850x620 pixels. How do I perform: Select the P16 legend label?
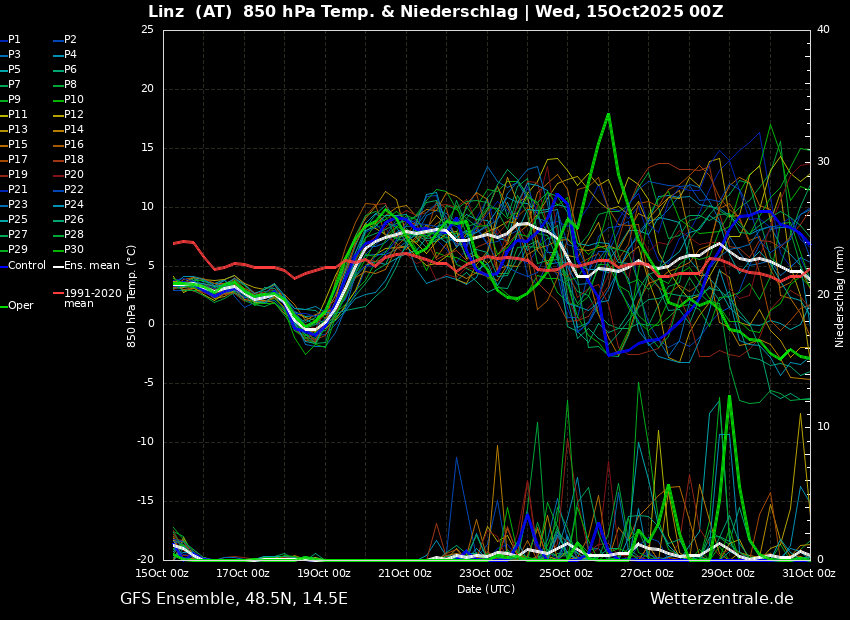74,145
